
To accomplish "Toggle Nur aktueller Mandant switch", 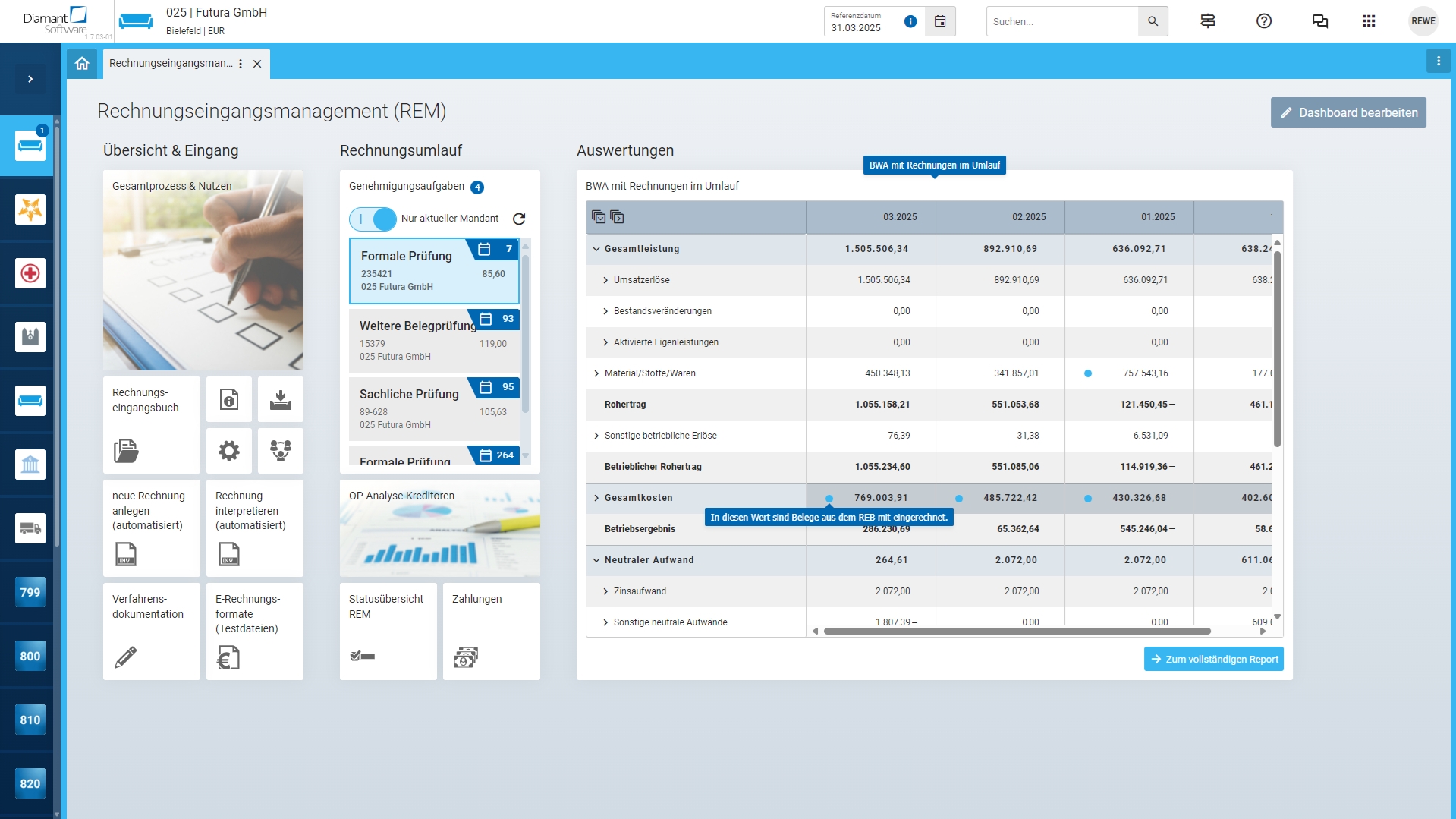I will tap(373, 219).
